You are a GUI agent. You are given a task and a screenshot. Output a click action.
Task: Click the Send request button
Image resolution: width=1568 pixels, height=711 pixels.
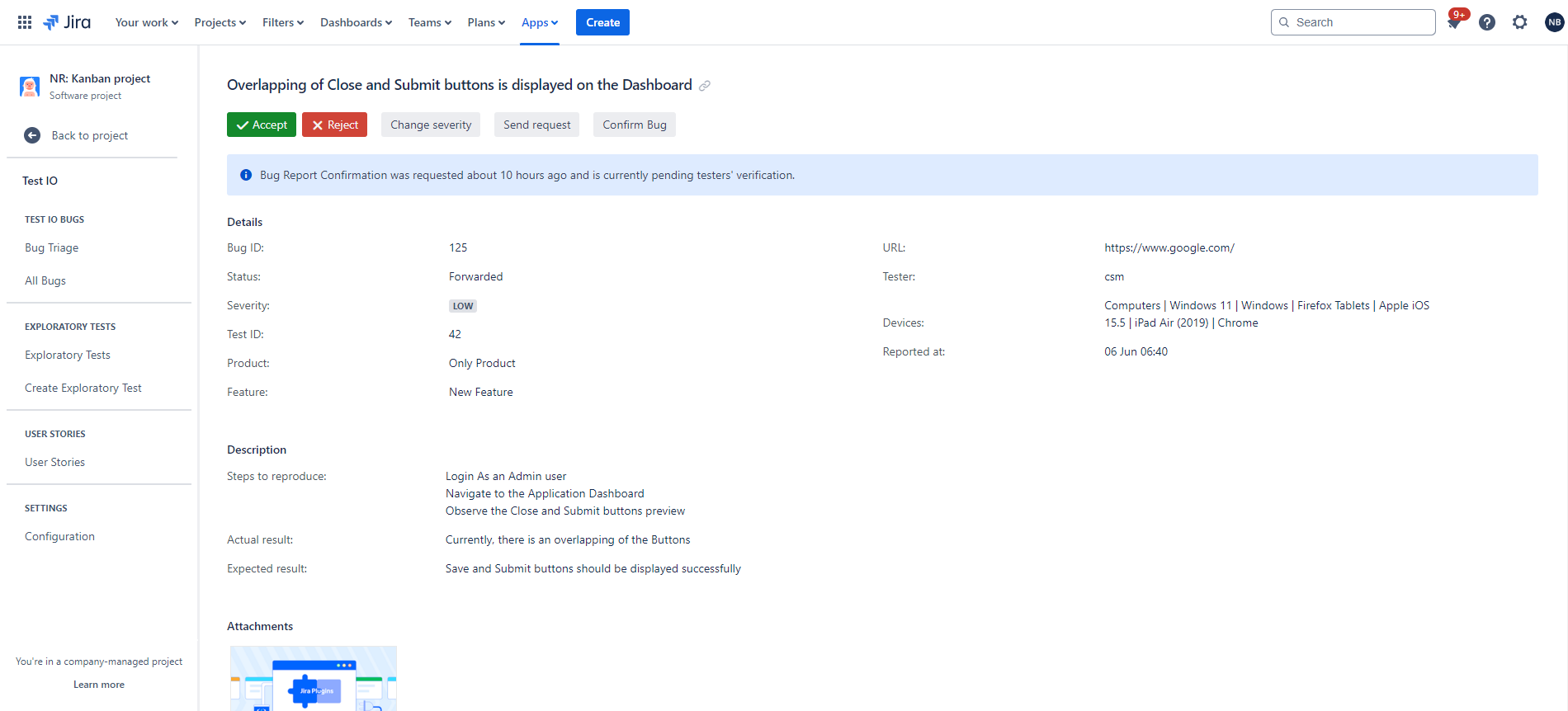[536, 125]
